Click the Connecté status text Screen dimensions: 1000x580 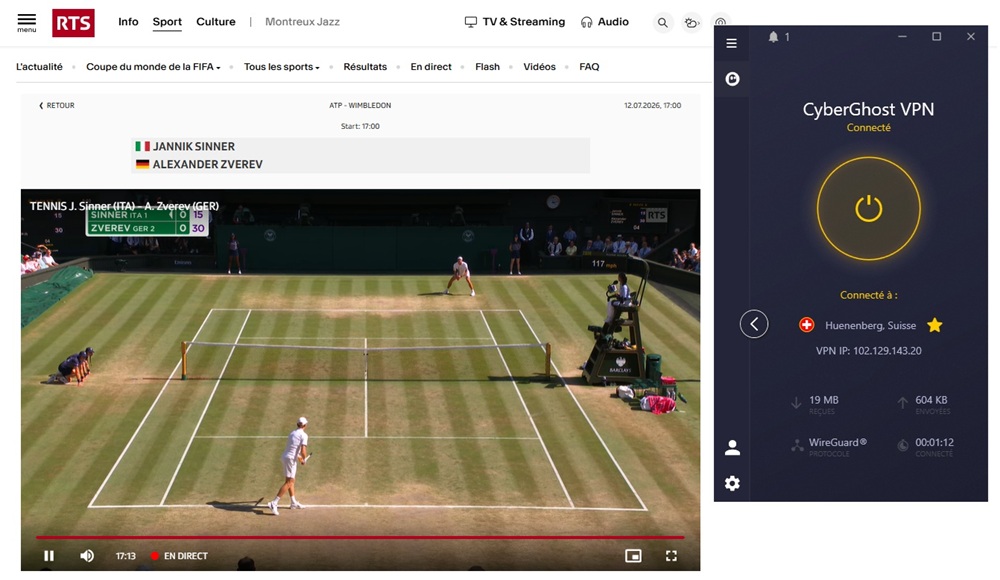click(x=869, y=128)
